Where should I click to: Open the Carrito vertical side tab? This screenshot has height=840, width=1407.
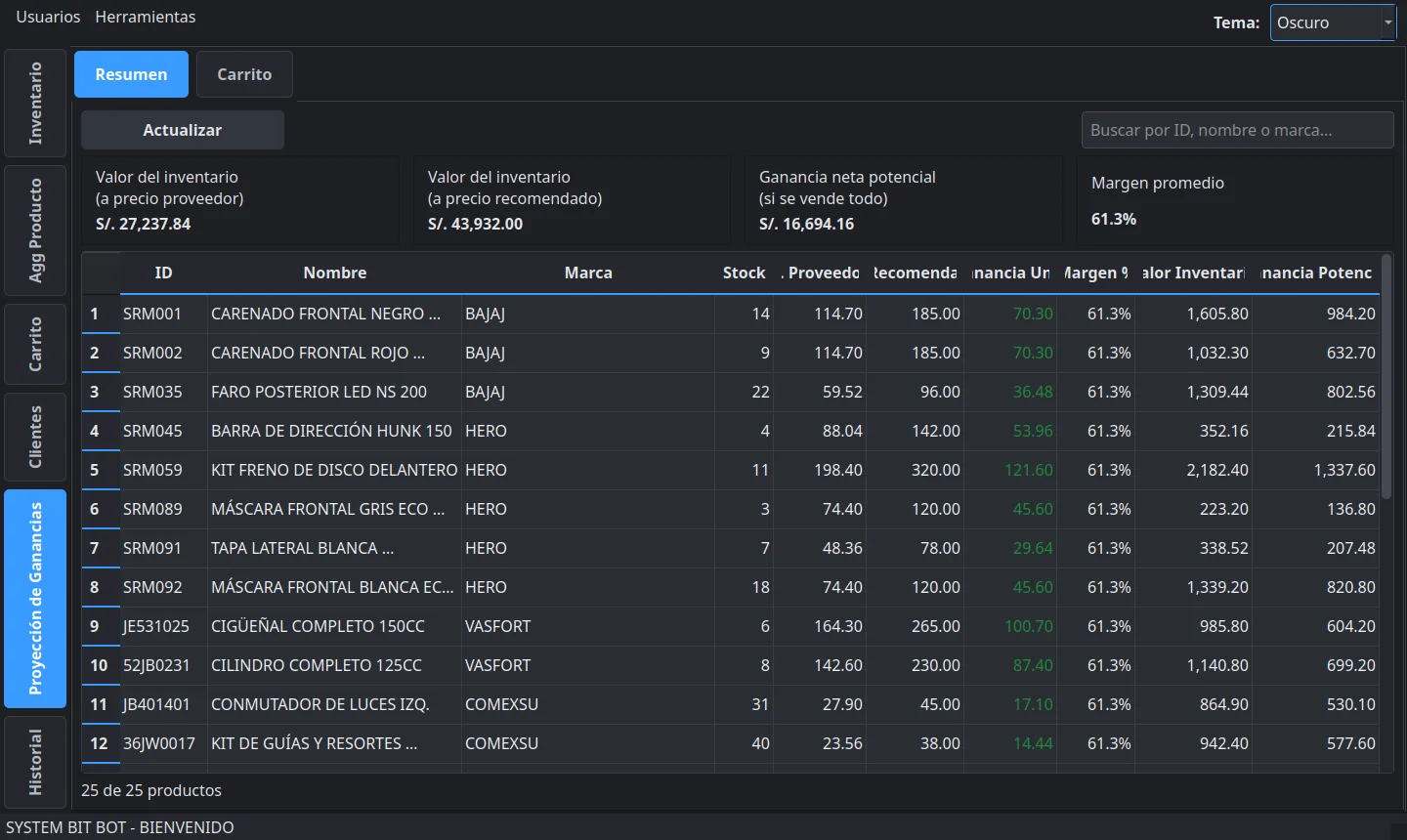click(x=35, y=344)
